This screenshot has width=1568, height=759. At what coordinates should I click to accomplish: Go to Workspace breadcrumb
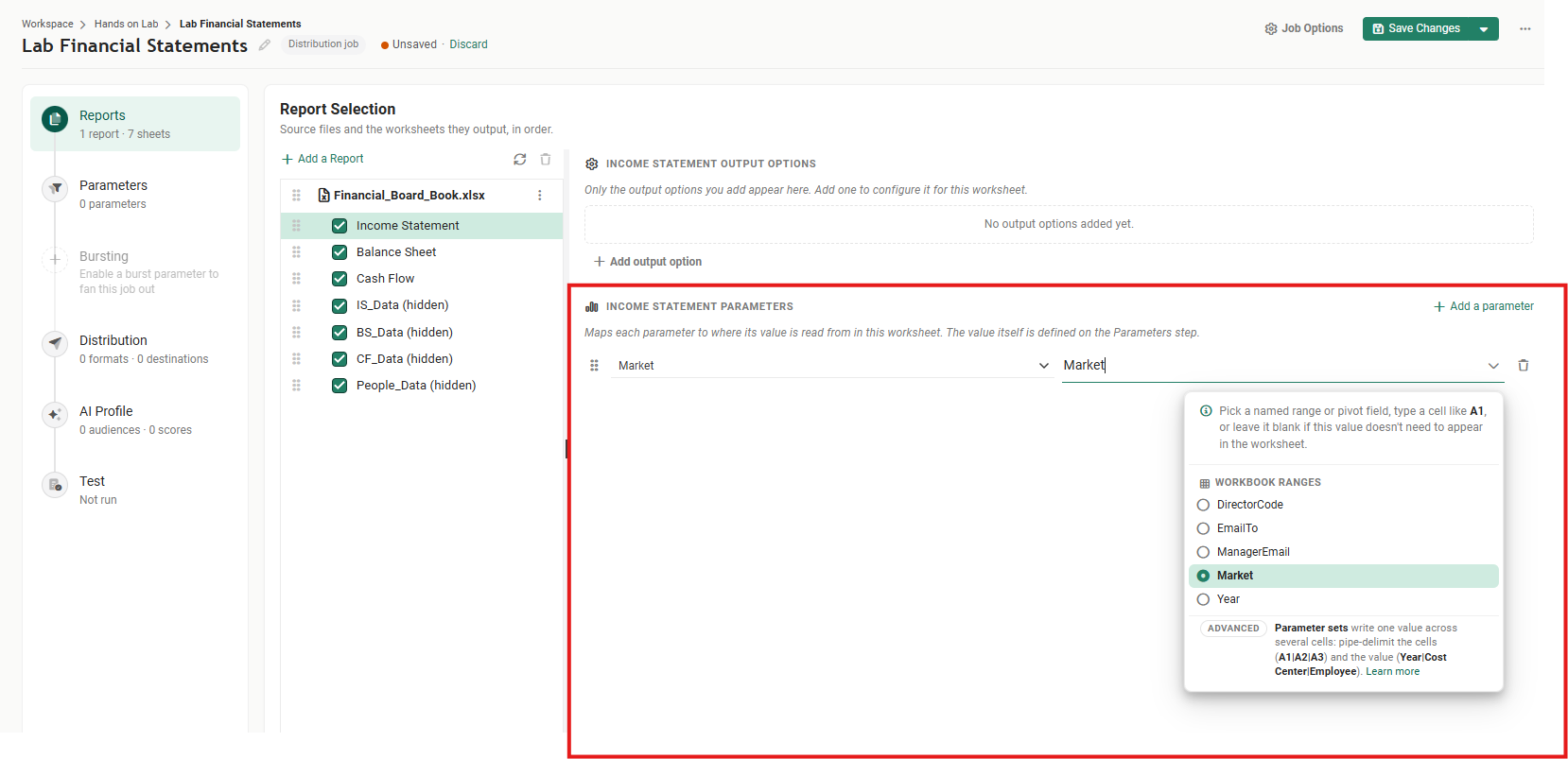(x=47, y=24)
